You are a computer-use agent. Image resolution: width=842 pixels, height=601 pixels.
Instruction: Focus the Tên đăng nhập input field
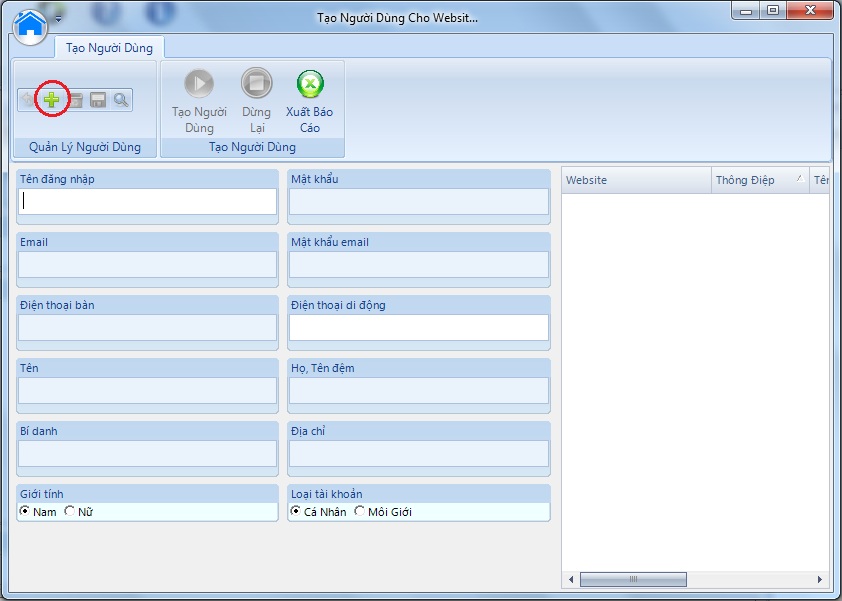click(148, 201)
